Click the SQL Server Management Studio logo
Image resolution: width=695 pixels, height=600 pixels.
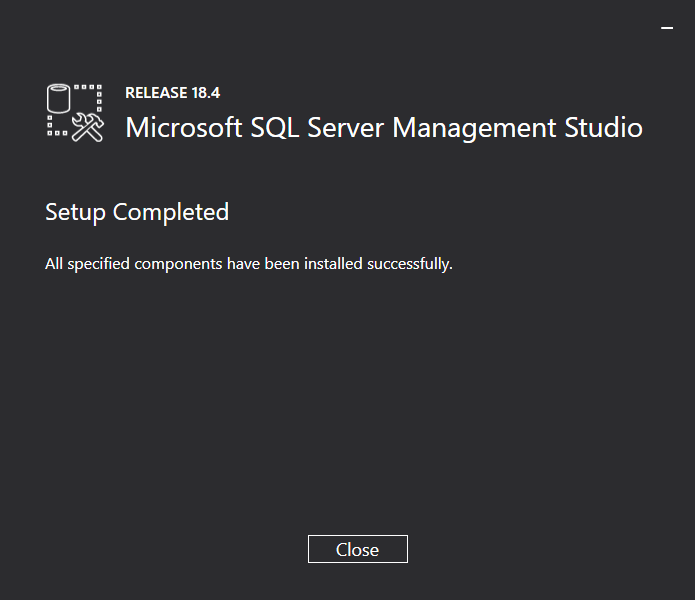[x=75, y=112]
